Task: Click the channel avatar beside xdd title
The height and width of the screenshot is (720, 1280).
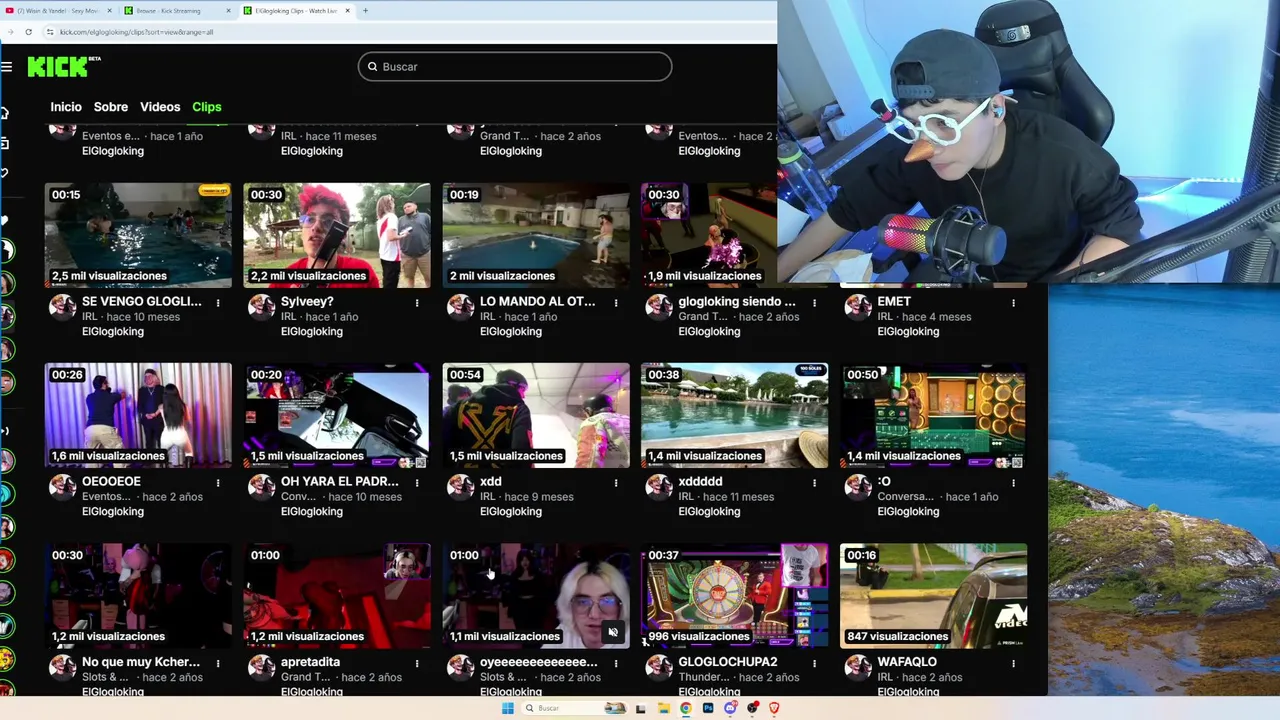Action: pyautogui.click(x=460, y=486)
